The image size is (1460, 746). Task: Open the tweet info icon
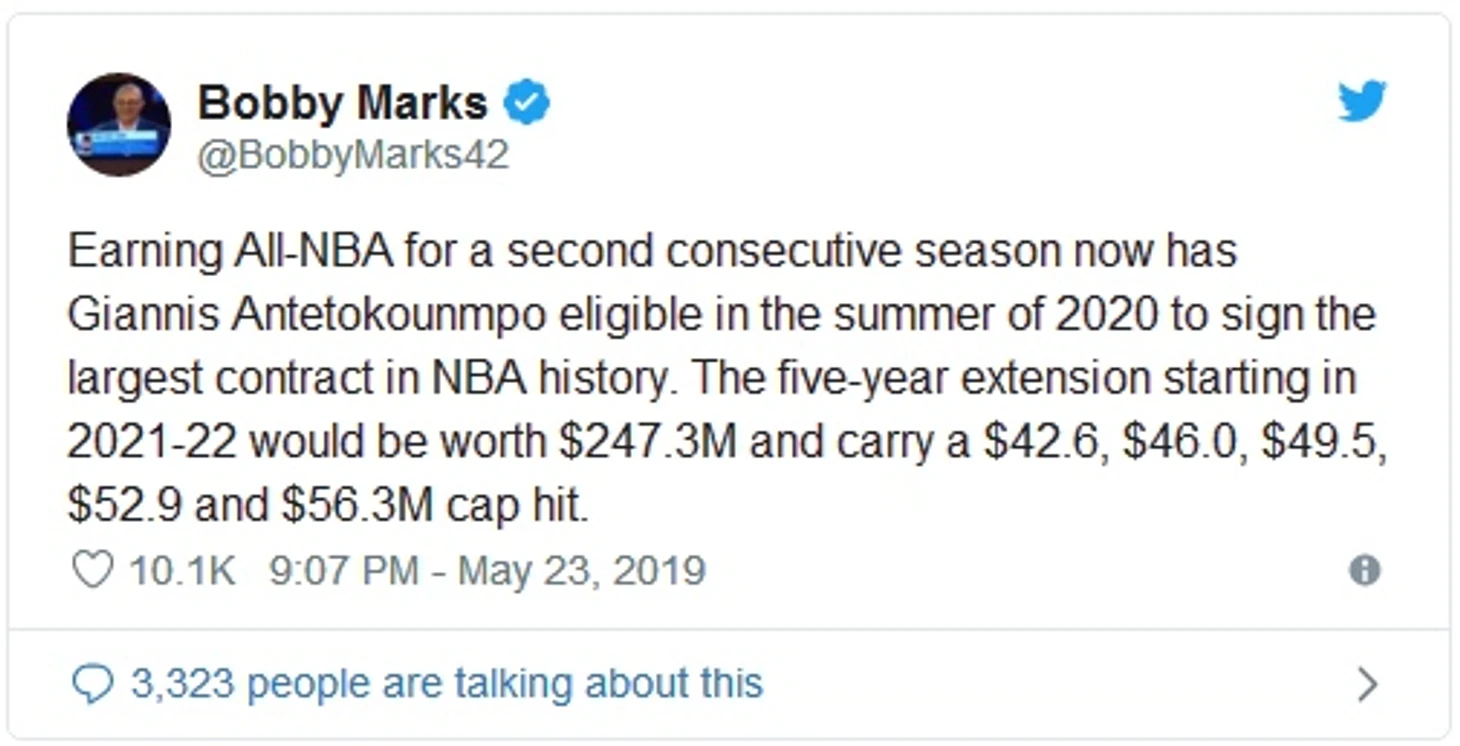(1364, 571)
